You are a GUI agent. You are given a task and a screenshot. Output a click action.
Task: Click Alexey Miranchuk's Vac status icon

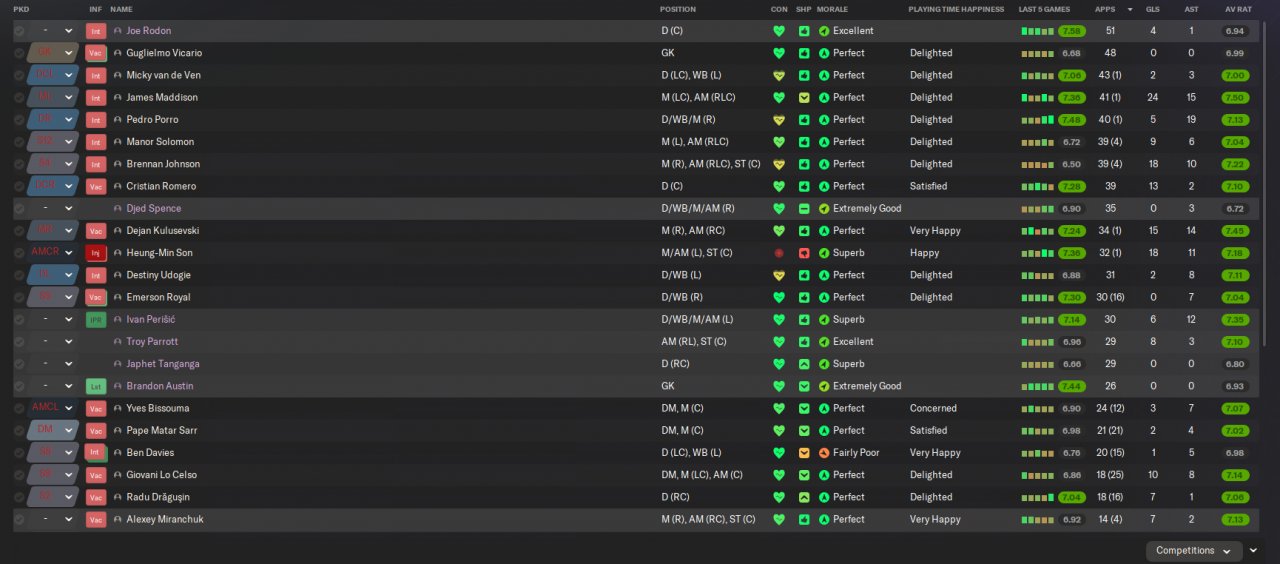click(96, 520)
